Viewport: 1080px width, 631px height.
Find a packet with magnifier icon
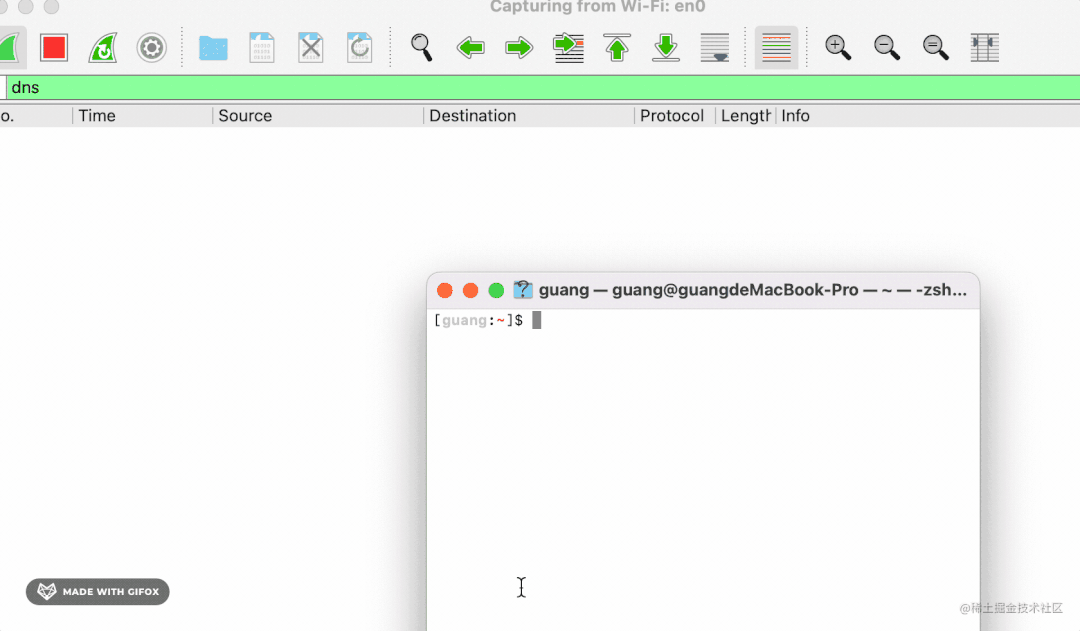422,48
